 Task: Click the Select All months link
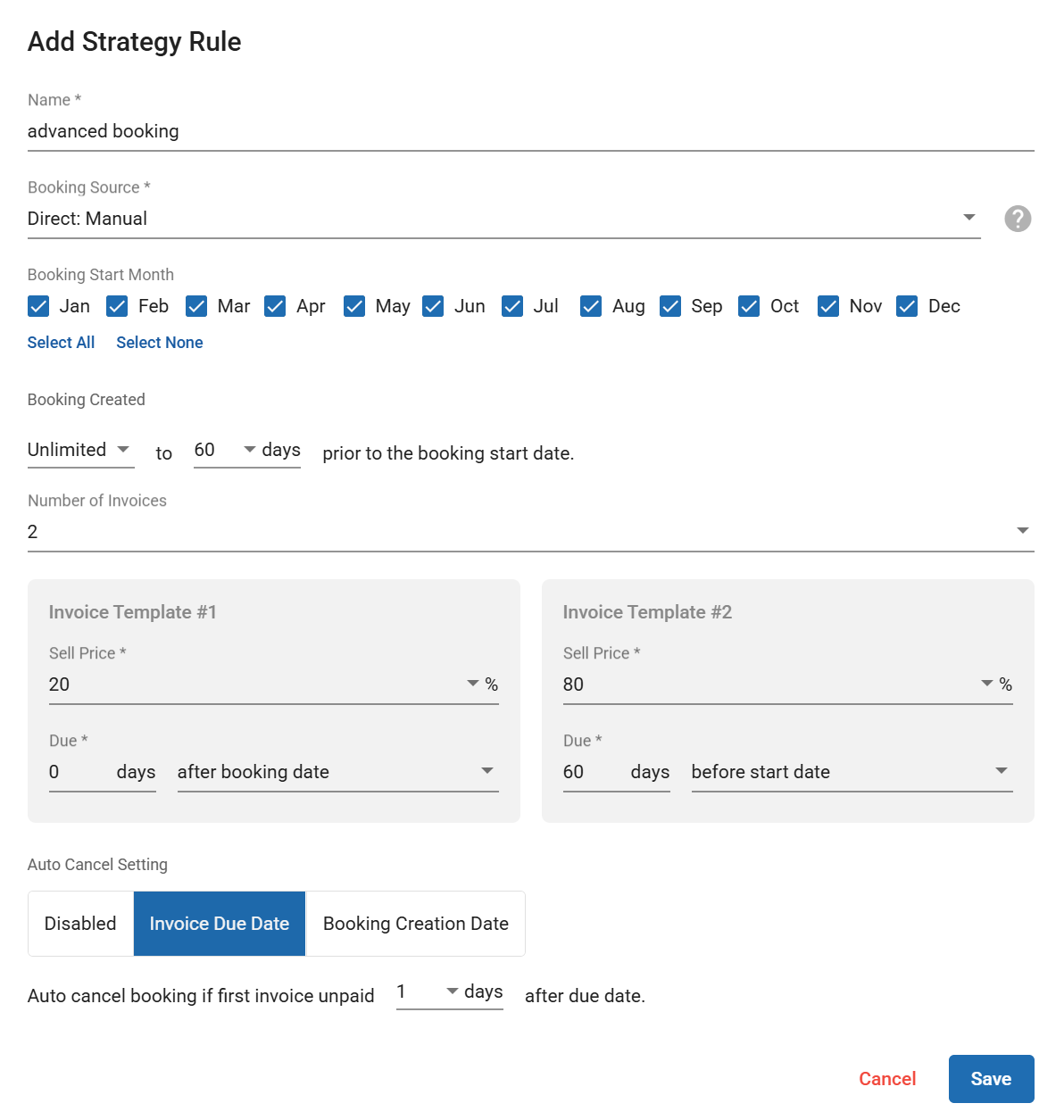pos(61,343)
